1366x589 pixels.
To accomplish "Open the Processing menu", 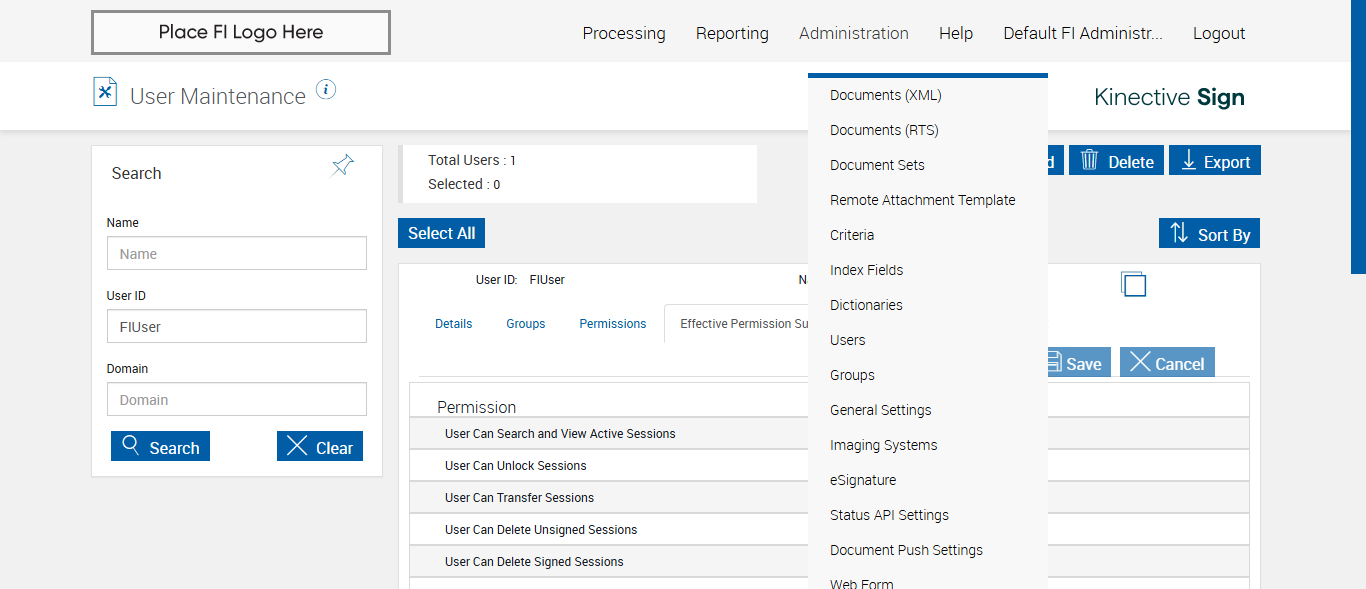I will click(x=623, y=33).
